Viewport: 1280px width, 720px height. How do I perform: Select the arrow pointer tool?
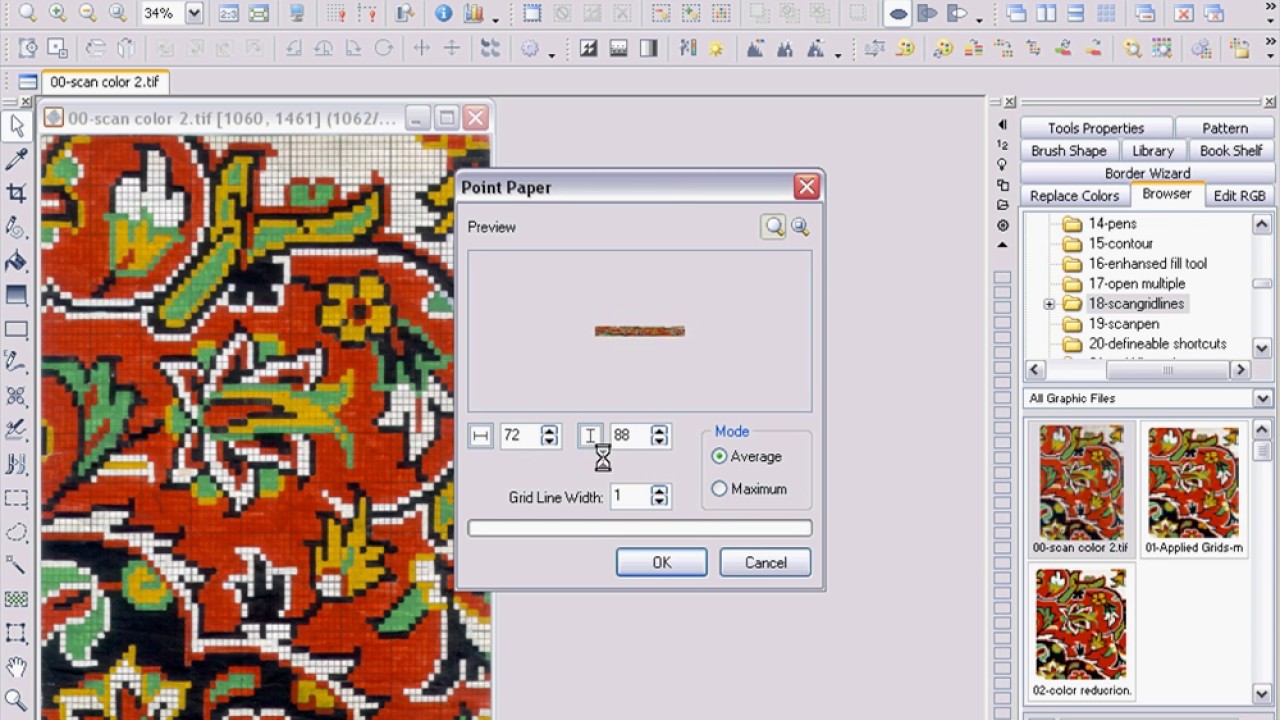[16, 125]
